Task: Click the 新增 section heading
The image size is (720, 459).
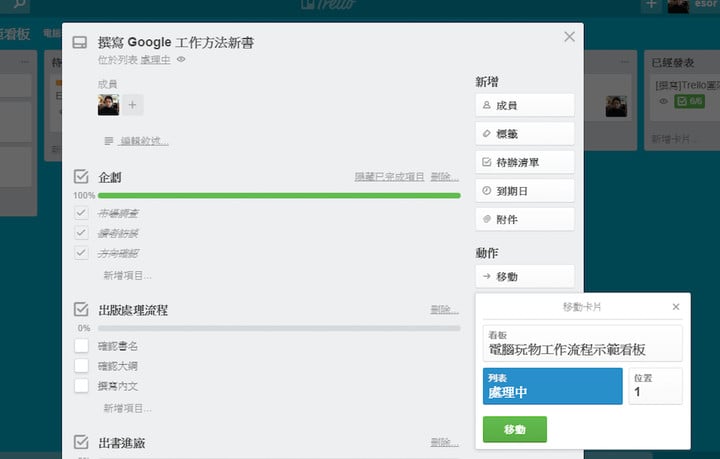Action: (x=487, y=82)
